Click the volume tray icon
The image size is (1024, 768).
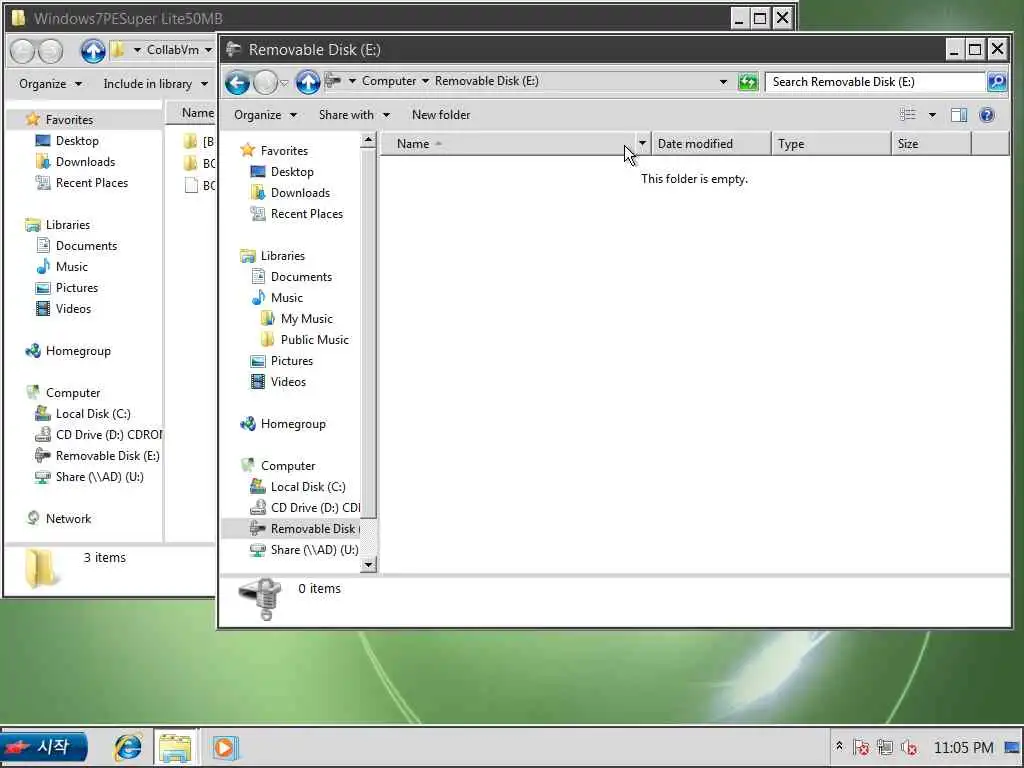tap(909, 747)
